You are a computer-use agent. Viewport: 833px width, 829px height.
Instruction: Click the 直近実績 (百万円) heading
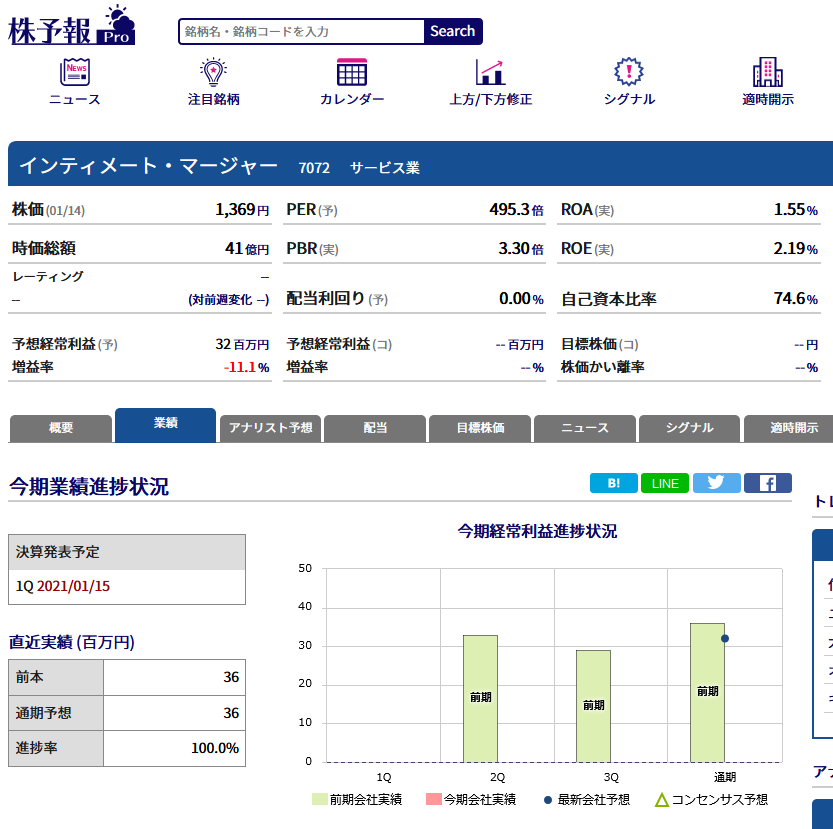coord(72,642)
